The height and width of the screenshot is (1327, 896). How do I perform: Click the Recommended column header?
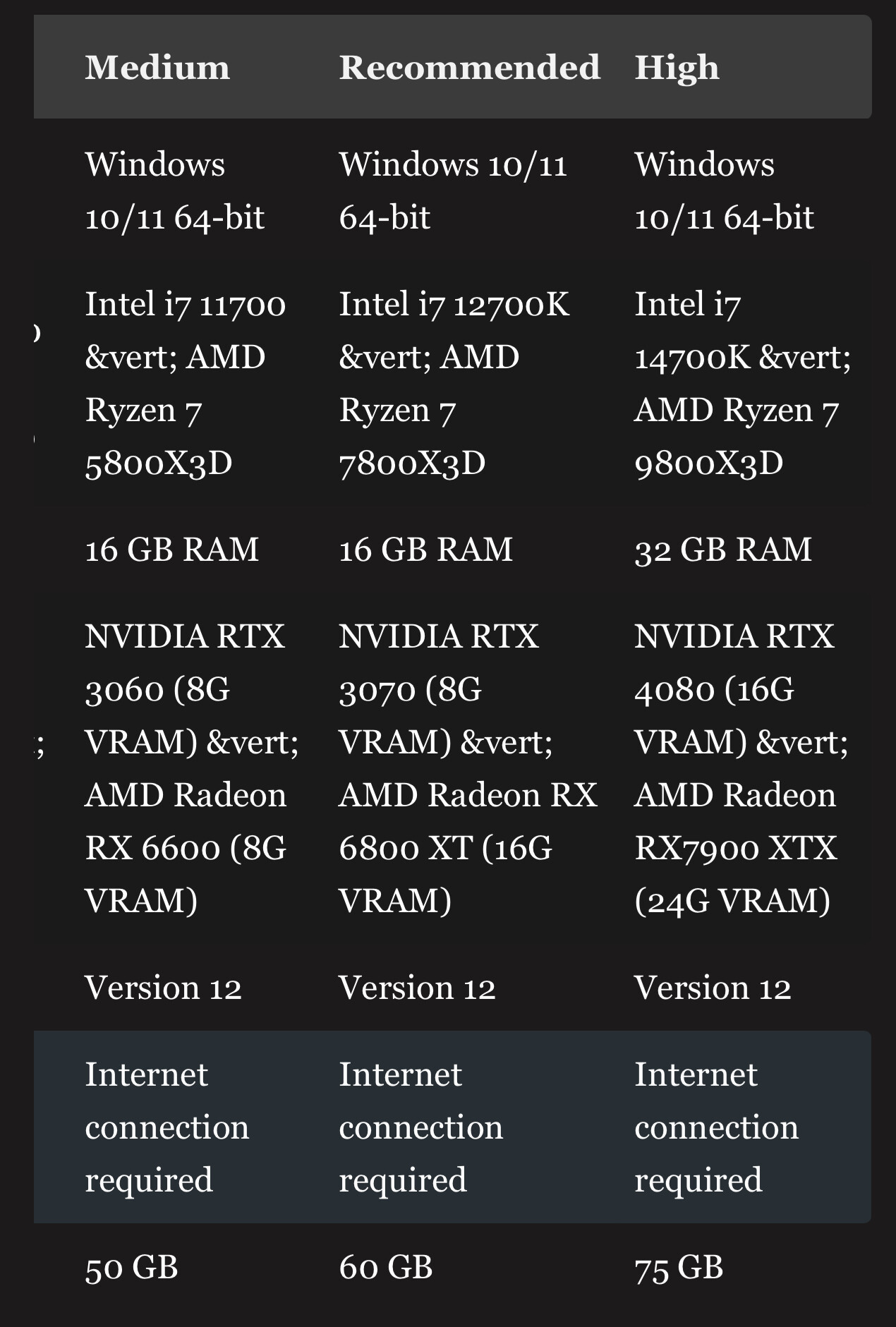[469, 68]
